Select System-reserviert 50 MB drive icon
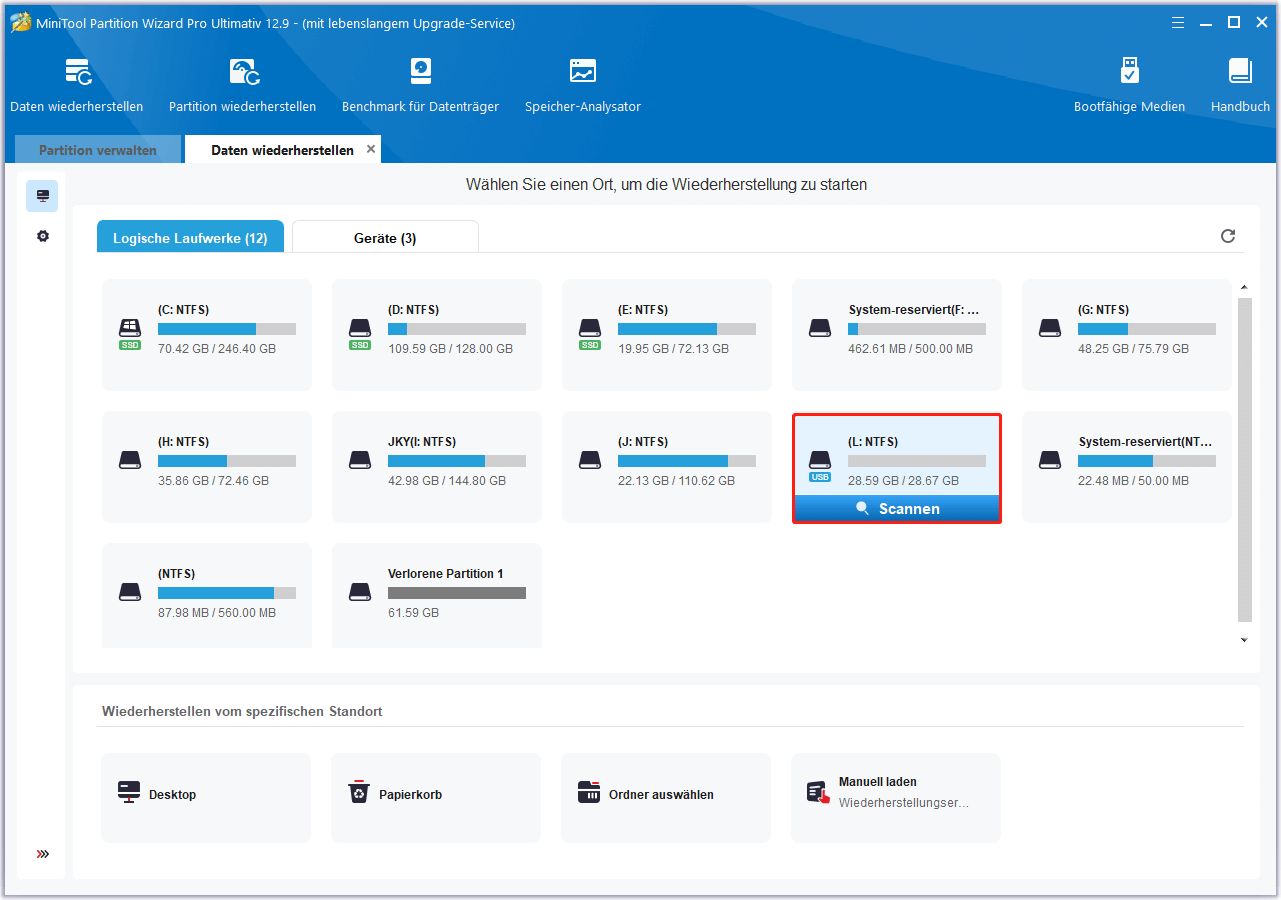Screen dimensions: 1281x900 click(1050, 460)
